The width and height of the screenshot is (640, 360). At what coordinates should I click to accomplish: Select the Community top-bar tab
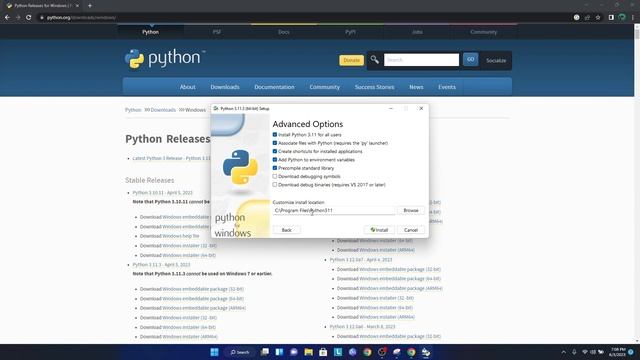coord(484,32)
